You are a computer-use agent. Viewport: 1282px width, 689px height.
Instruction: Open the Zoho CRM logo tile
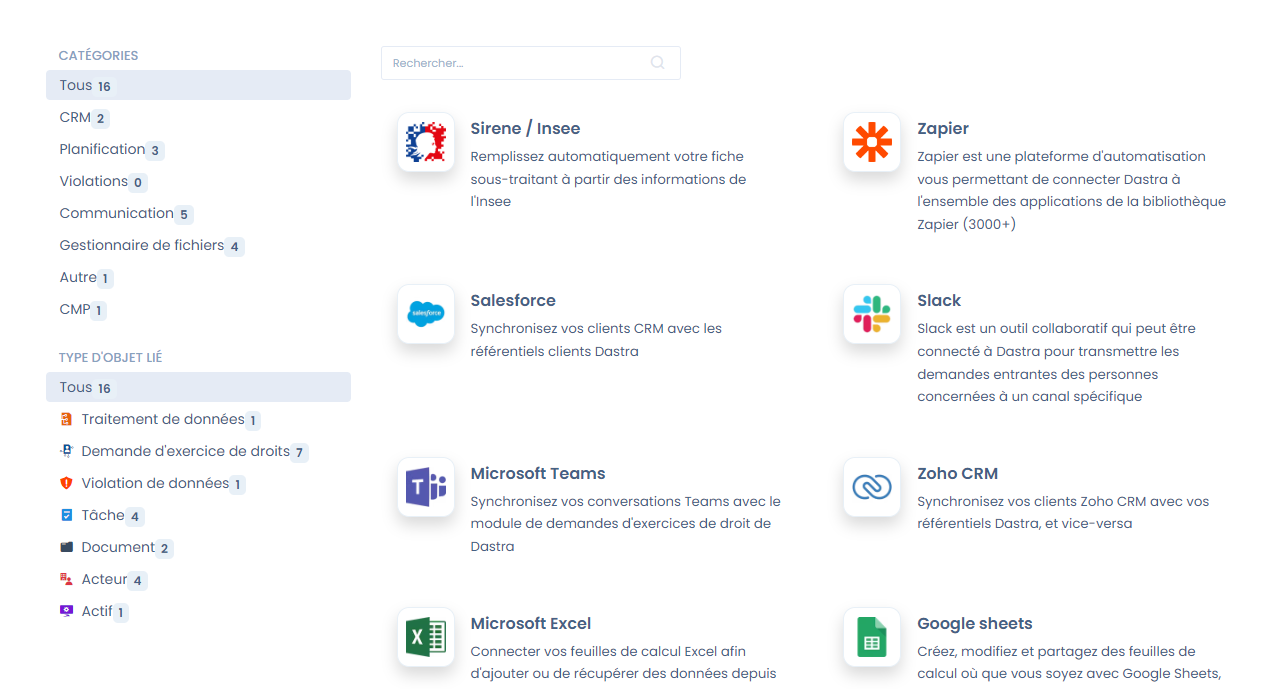(872, 487)
